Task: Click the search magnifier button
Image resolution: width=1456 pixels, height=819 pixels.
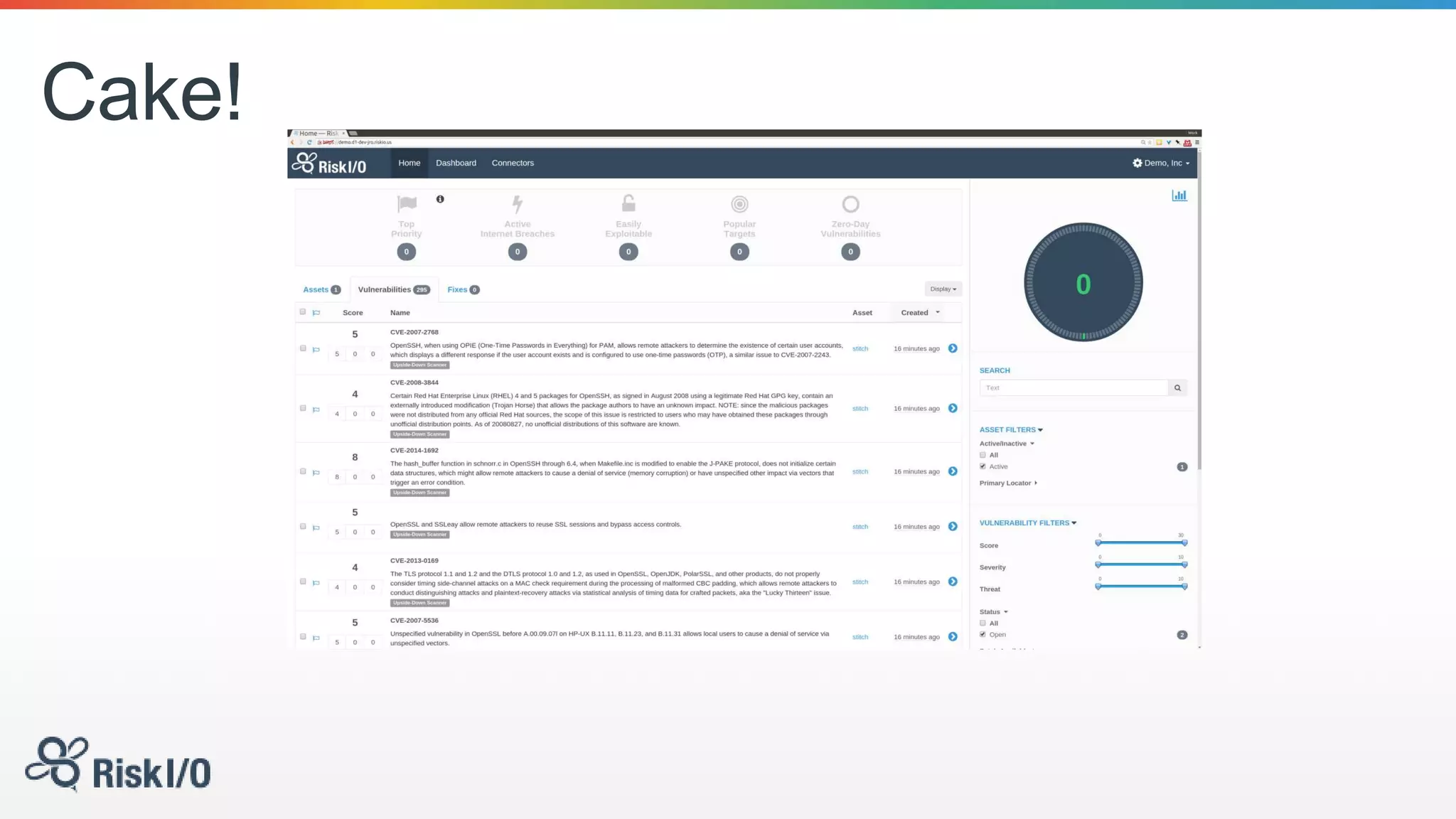Action: [x=1177, y=388]
